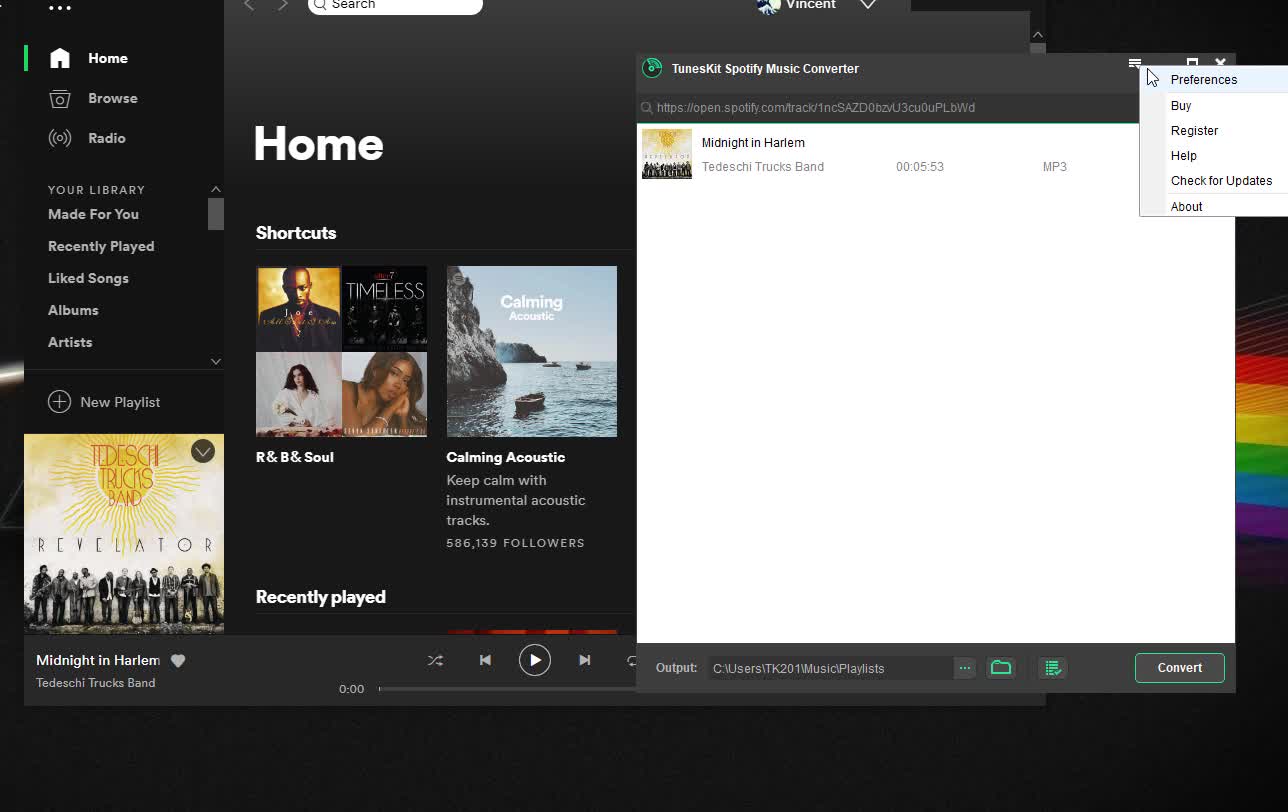Close the TunesKit window
Screen dimensions: 1288x812
[1220, 62]
